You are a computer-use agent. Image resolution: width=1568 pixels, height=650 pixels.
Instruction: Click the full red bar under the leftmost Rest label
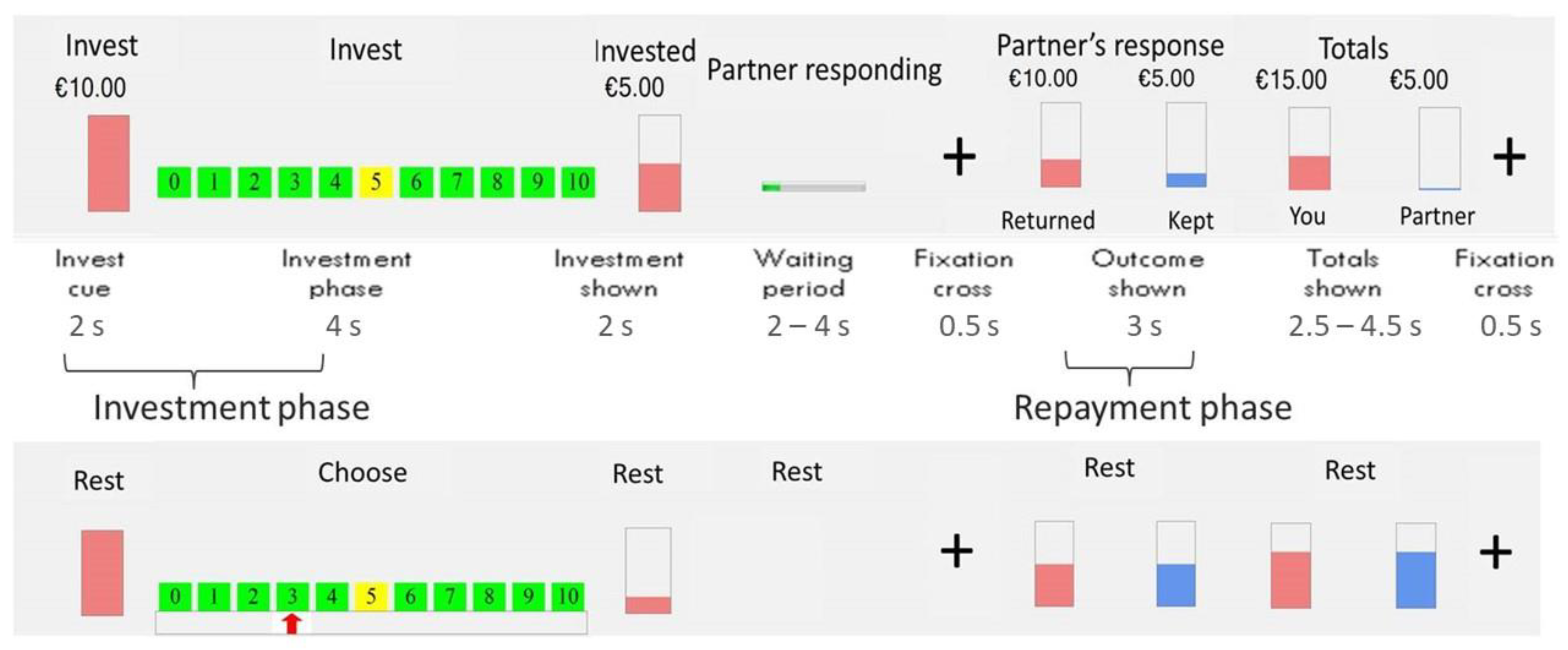(102, 572)
